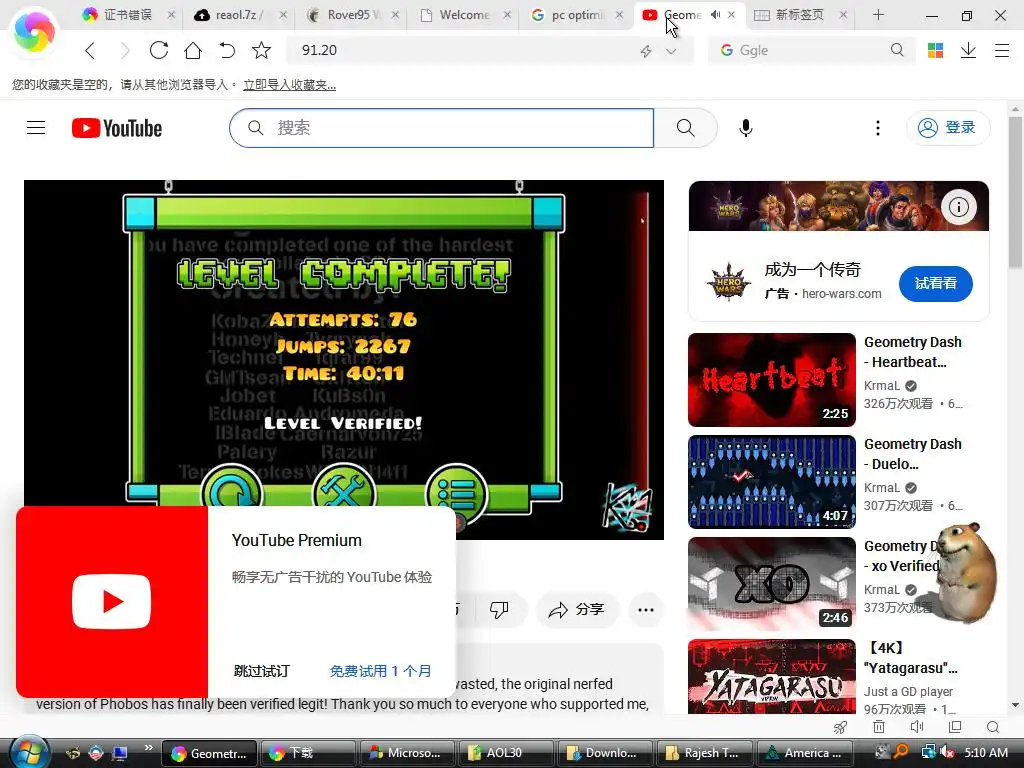This screenshot has width=1024, height=768.
Task: Click the YouTube logo
Action: pos(117,128)
